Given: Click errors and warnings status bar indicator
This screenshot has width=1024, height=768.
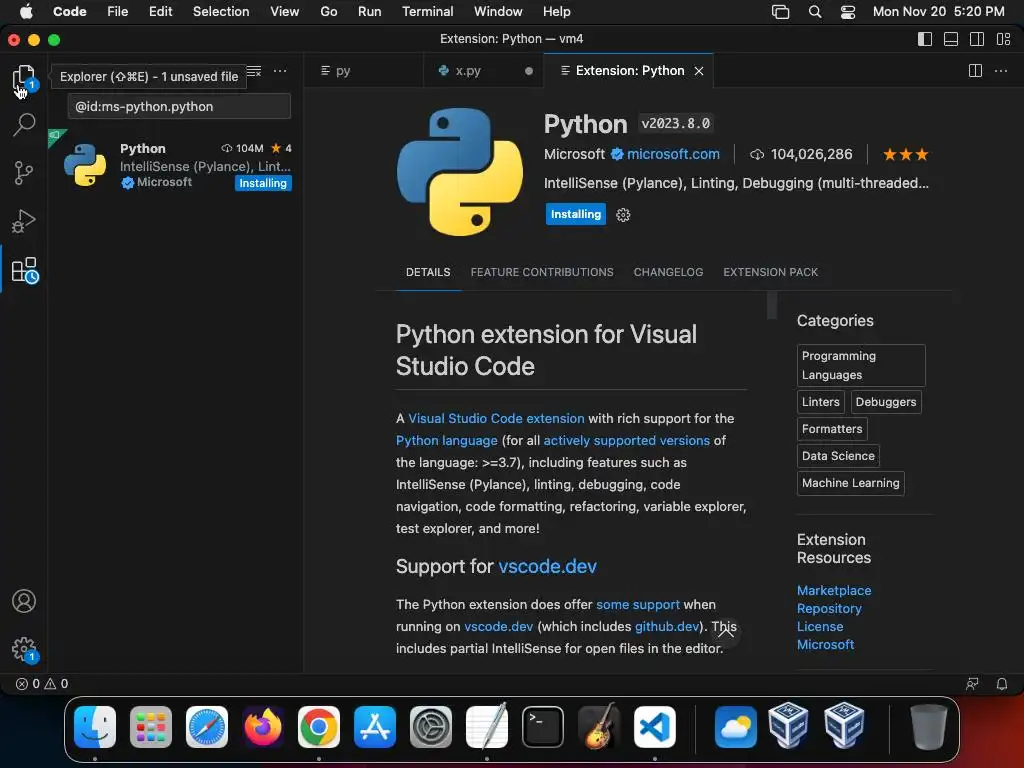Looking at the screenshot, I should pos(42,684).
